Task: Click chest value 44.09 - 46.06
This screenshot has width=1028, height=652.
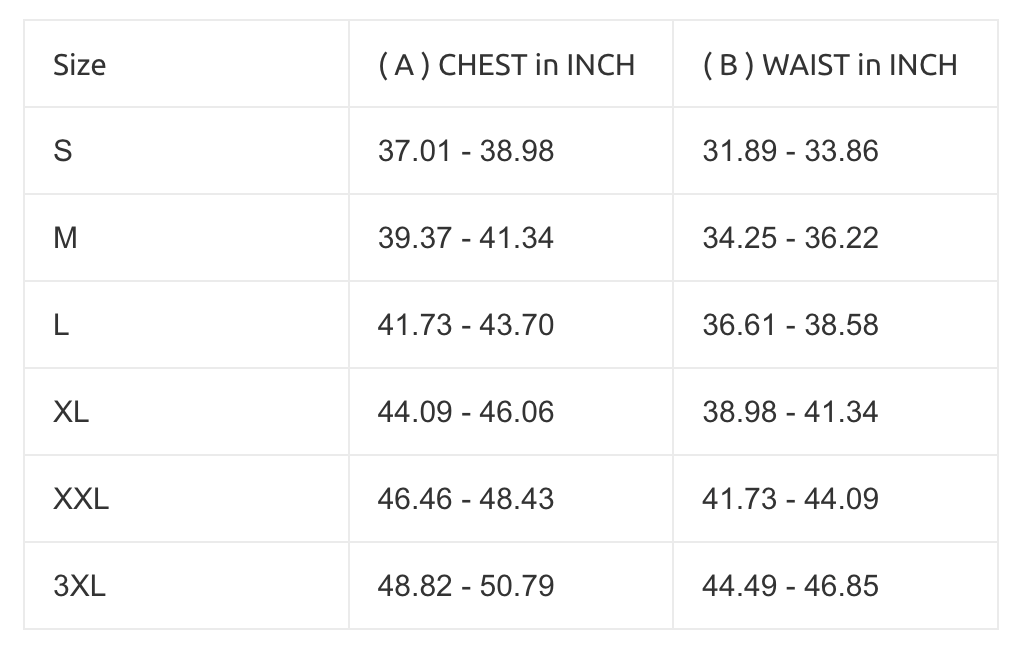Action: 465,412
